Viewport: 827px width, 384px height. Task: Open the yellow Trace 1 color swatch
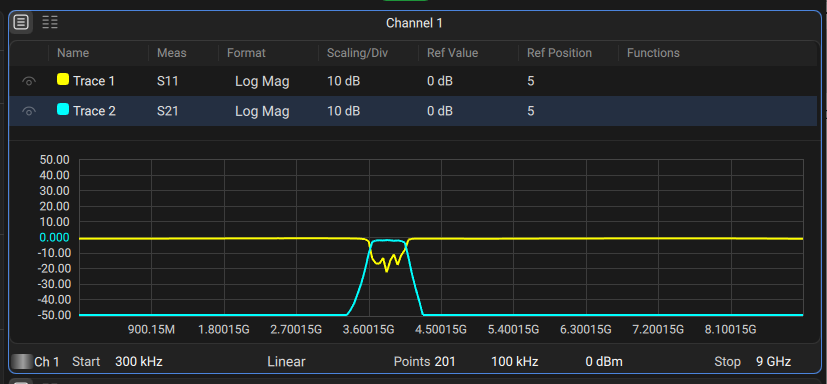[x=63, y=80]
